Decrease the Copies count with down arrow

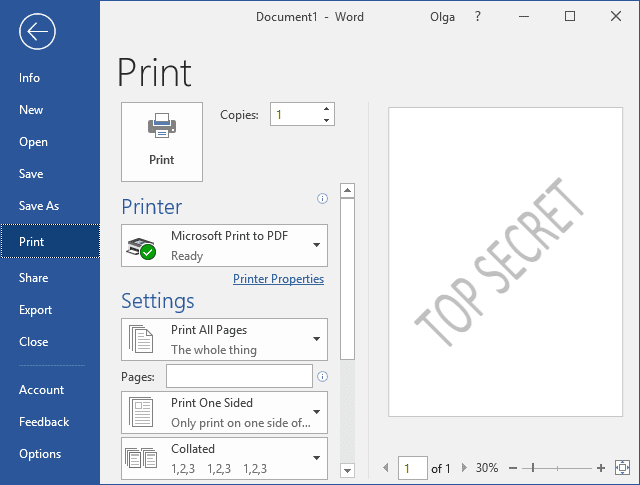point(326,120)
